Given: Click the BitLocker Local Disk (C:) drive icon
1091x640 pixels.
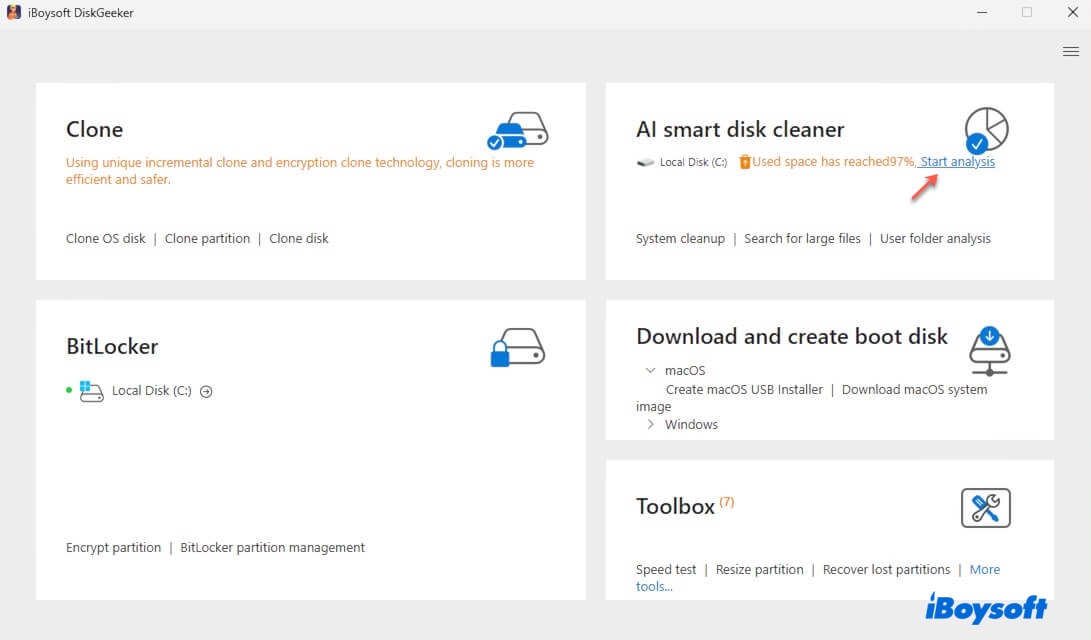Looking at the screenshot, I should click(x=91, y=391).
